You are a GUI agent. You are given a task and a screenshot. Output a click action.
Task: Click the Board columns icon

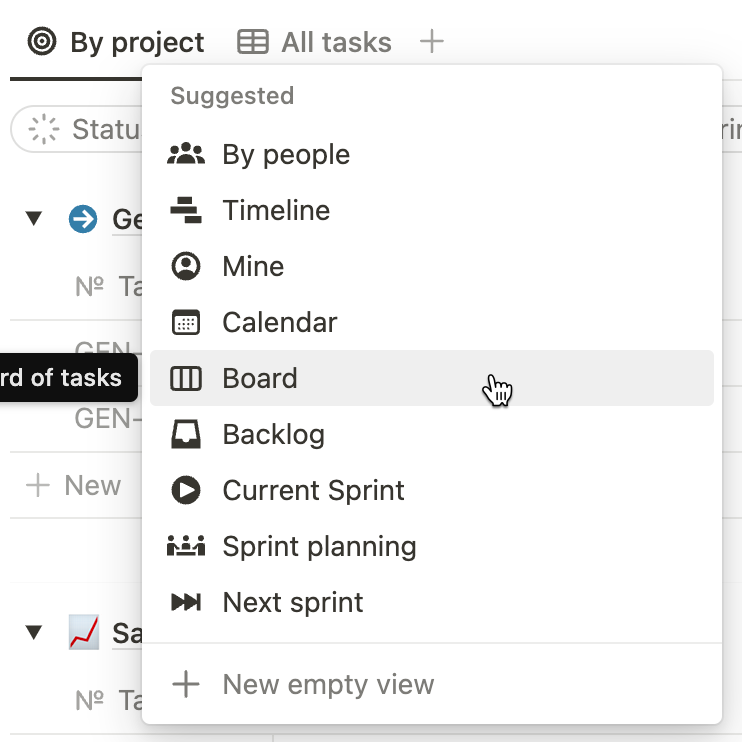pos(186,379)
